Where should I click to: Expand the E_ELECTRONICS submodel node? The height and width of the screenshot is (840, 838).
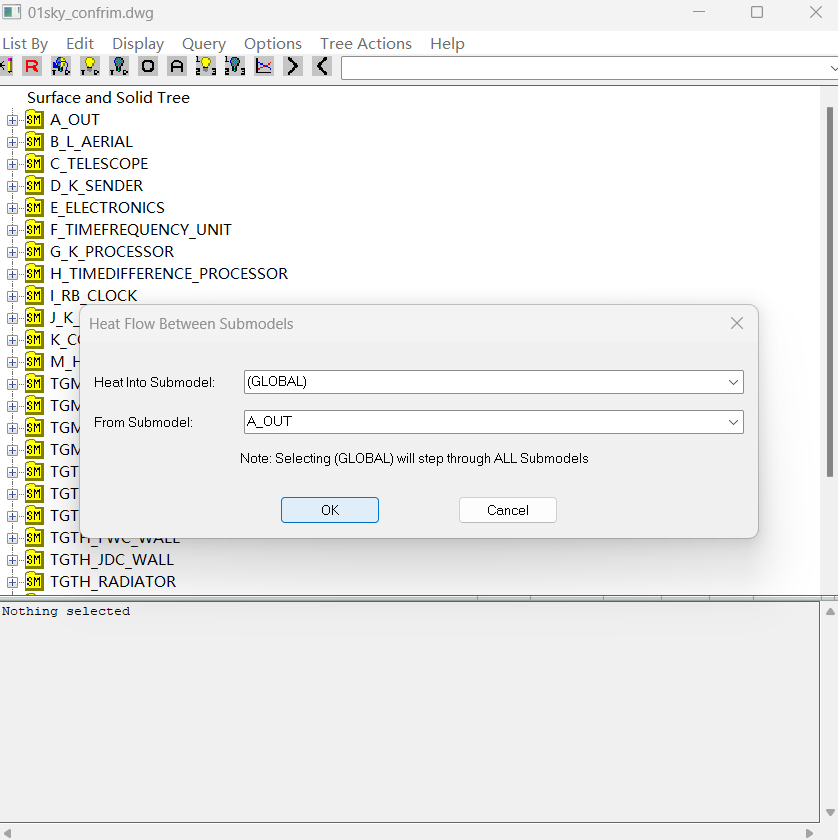pyautogui.click(x=13, y=208)
